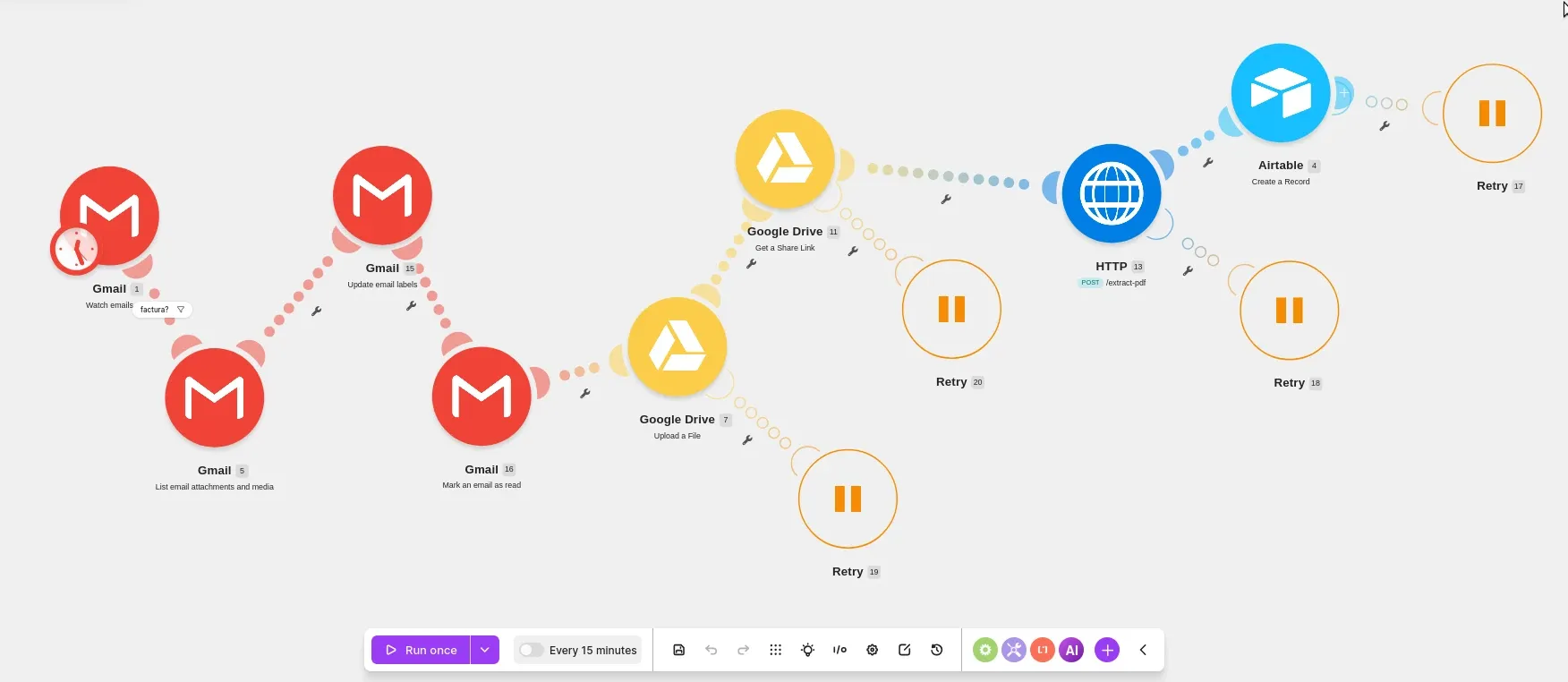The height and width of the screenshot is (682, 1568).
Task: Click wrench between HTTP and Airtable
Action: point(1207,163)
